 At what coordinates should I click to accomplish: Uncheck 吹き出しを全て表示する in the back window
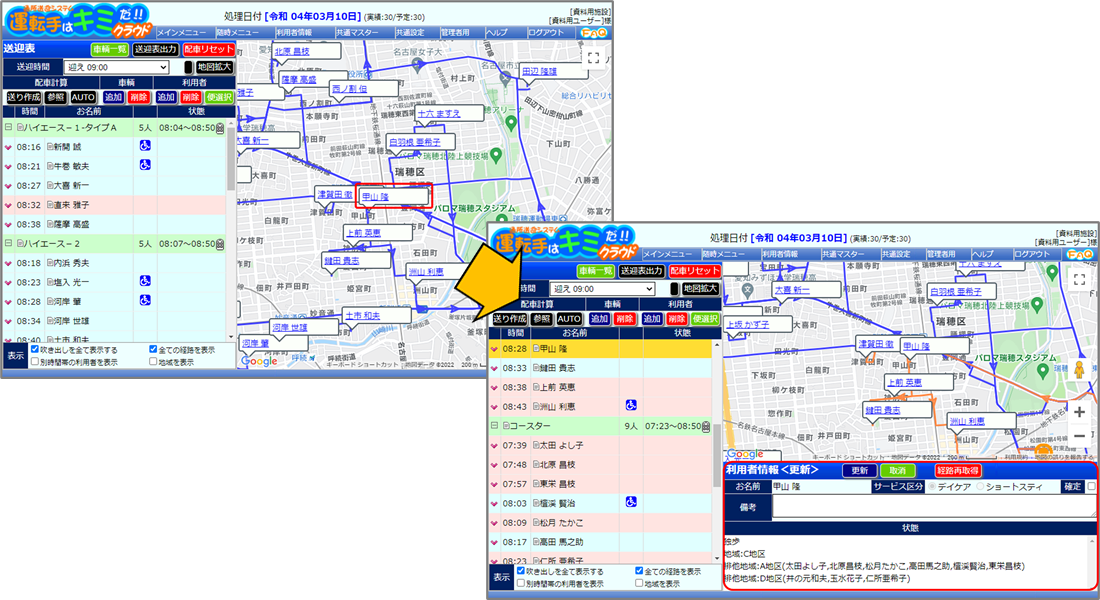[x=35, y=349]
